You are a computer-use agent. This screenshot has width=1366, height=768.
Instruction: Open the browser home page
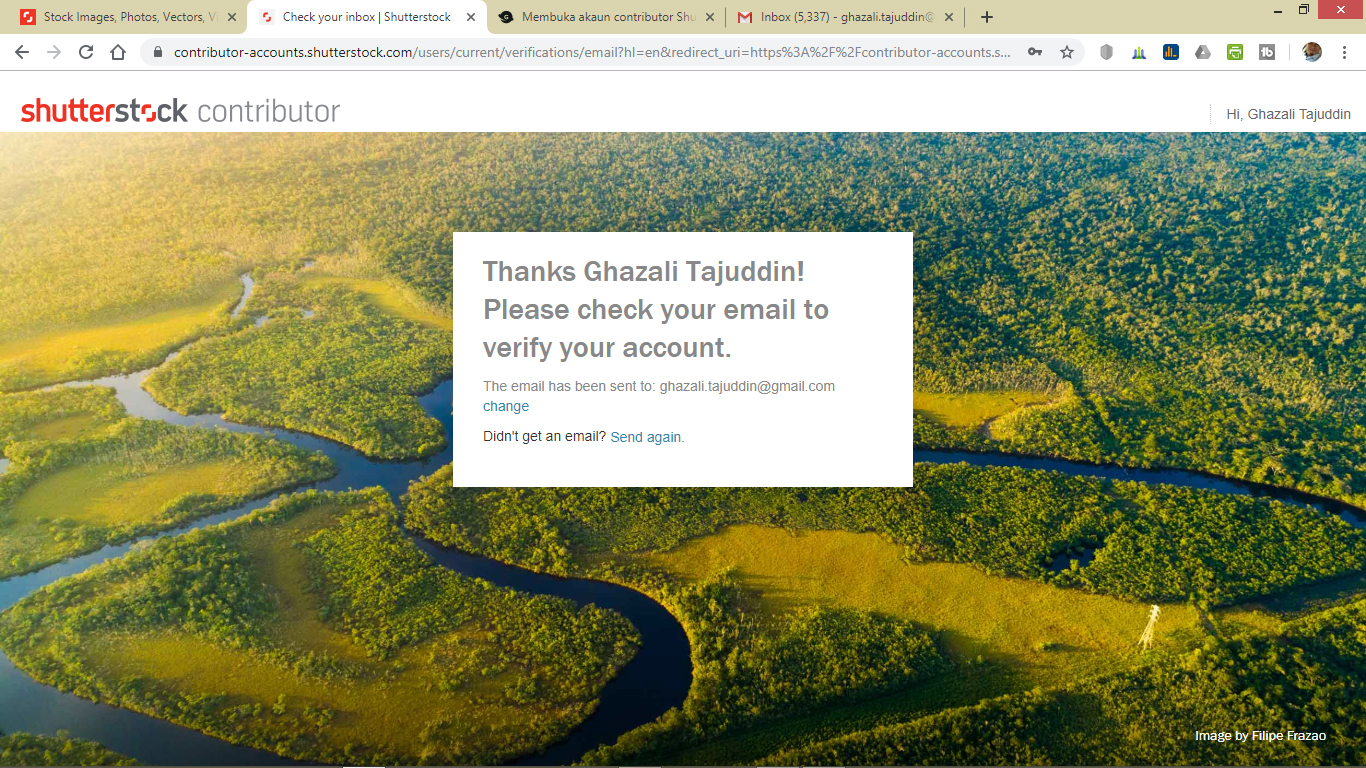118,52
